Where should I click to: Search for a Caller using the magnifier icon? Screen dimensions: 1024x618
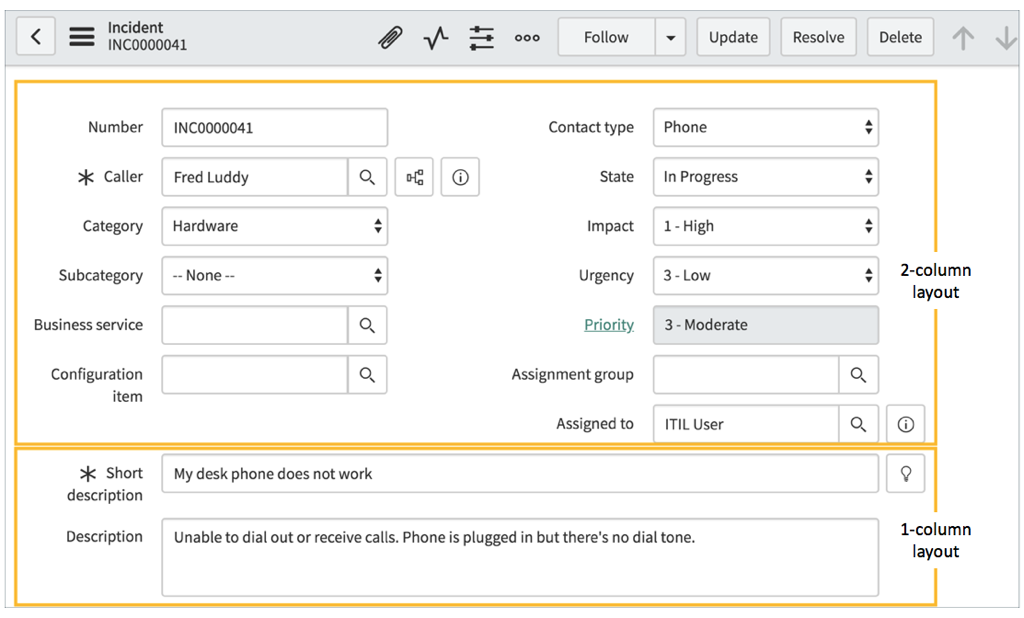click(367, 176)
